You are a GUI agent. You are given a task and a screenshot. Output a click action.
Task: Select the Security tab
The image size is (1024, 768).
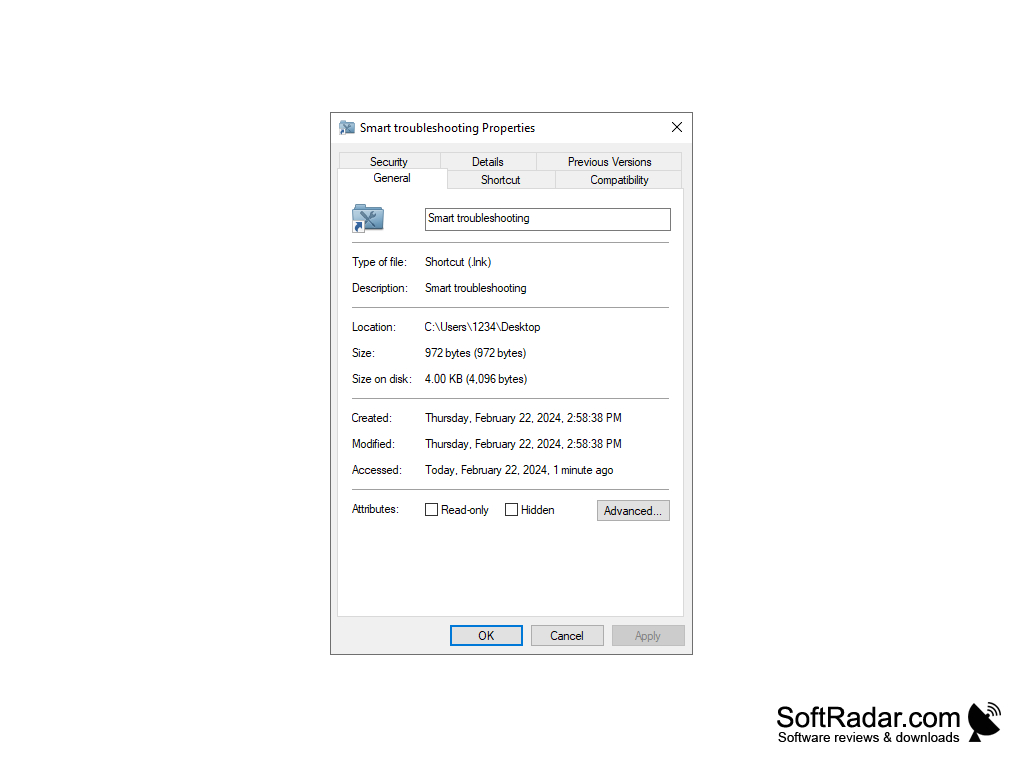click(389, 161)
